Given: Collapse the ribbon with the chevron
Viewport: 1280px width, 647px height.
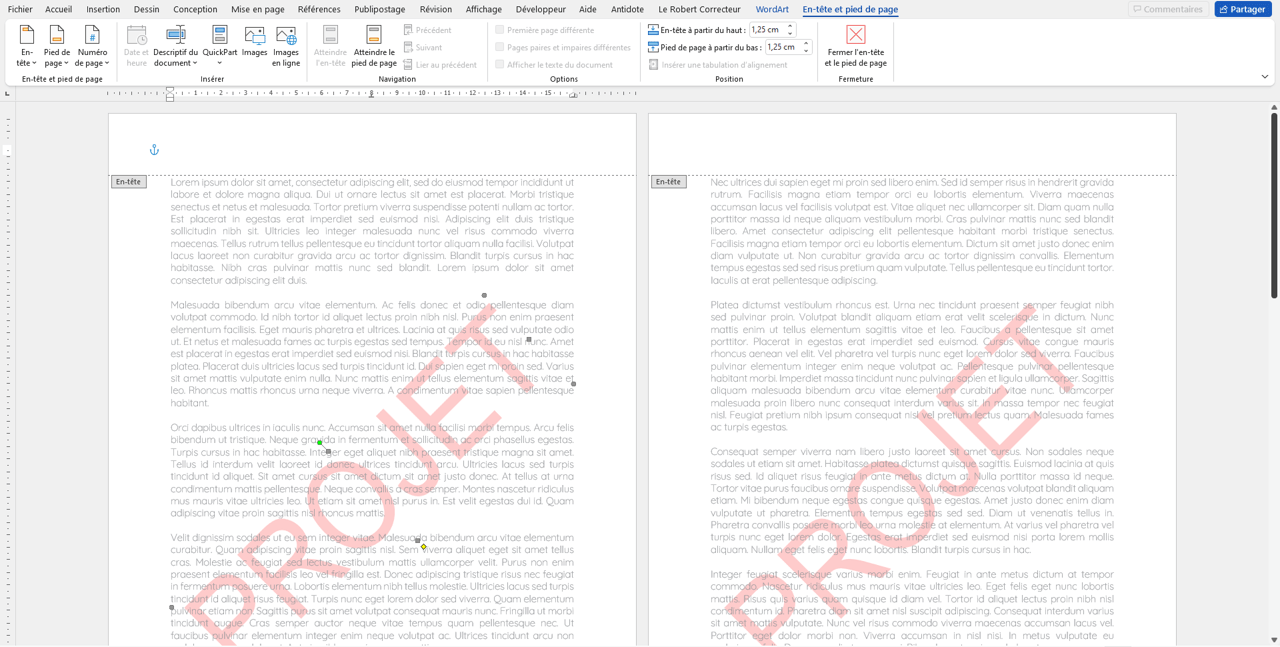Looking at the screenshot, I should [x=1265, y=77].
